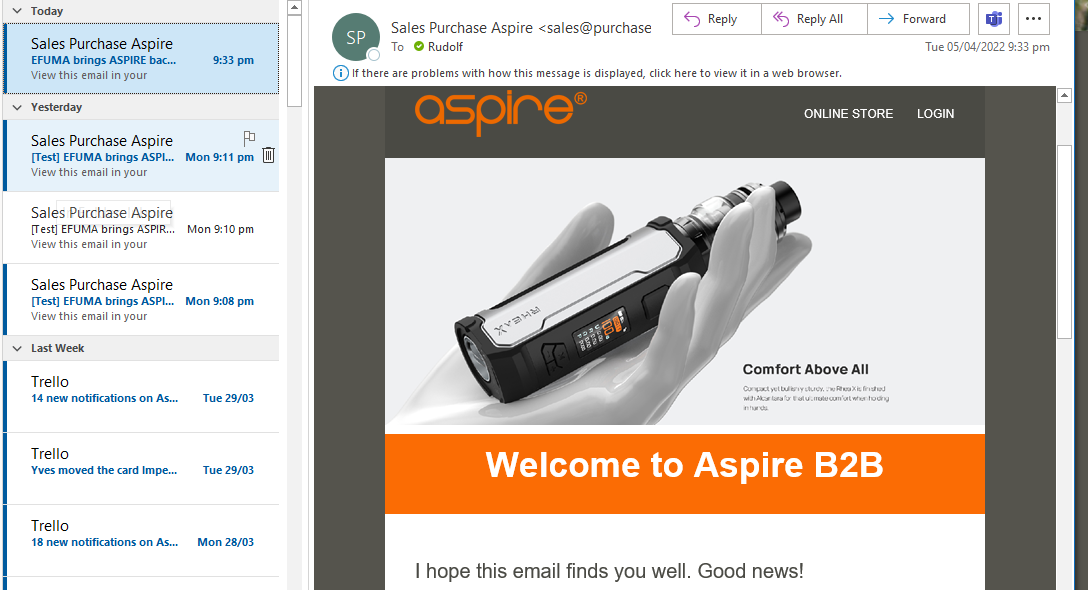The image size is (1088, 590).
Task: Collapse the Last Week group
Action: coord(17,348)
